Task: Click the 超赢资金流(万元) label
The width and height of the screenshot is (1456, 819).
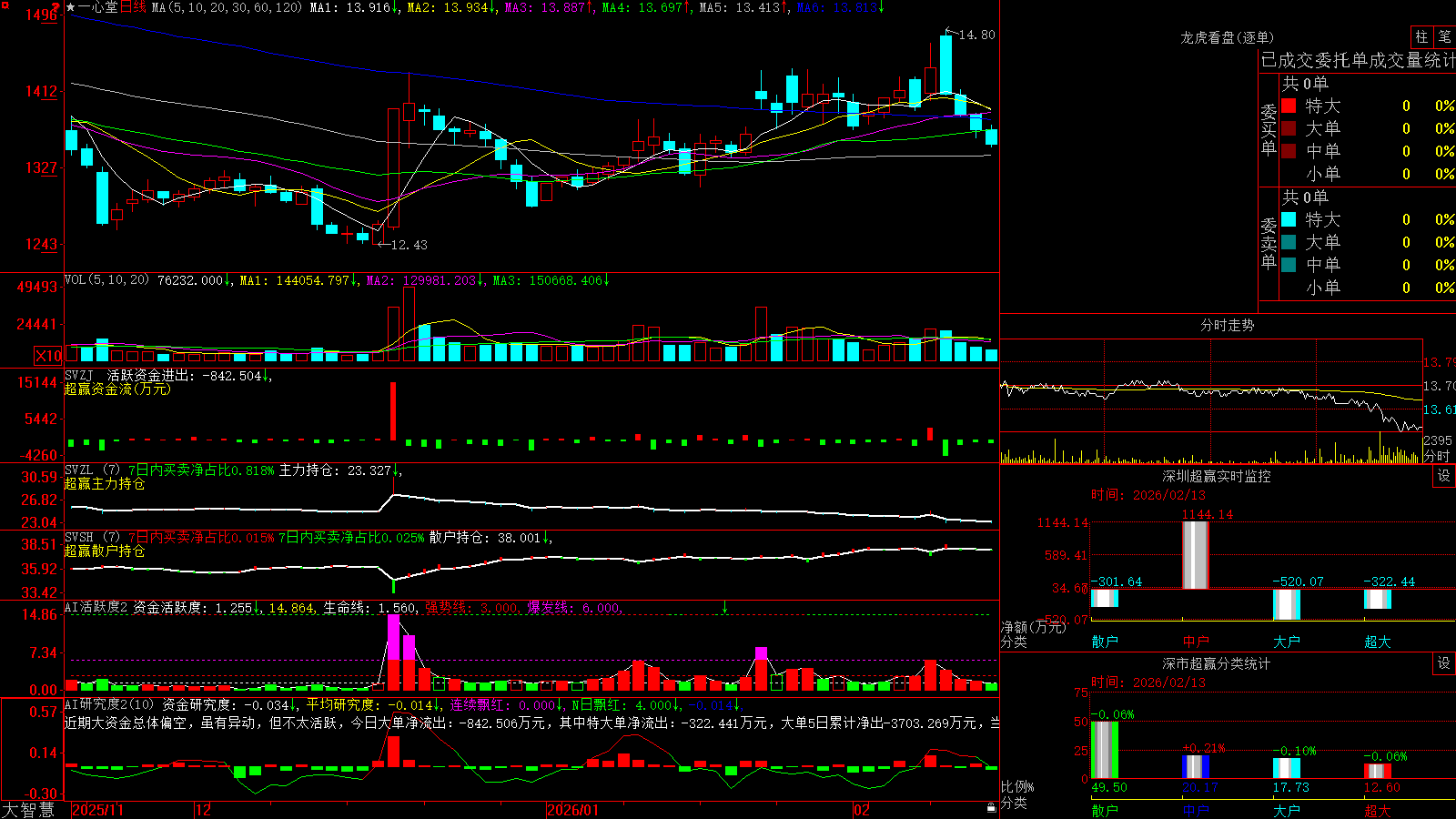Action: [117, 389]
